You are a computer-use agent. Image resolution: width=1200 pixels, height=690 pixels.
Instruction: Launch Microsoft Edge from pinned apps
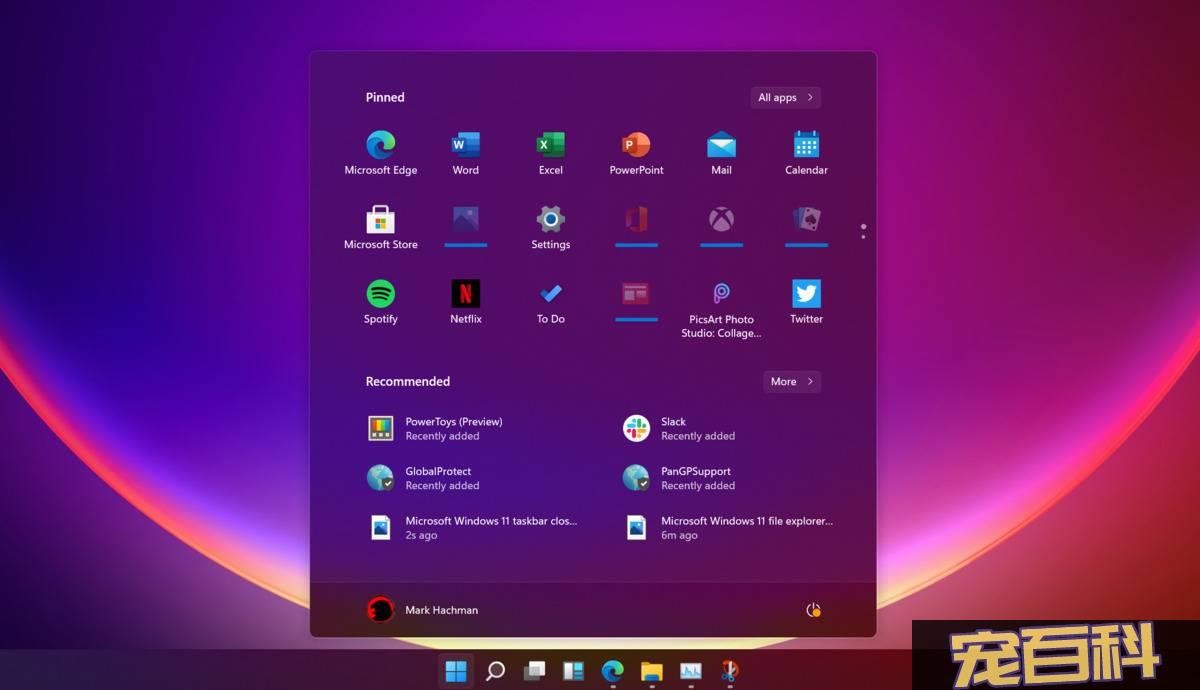381,145
